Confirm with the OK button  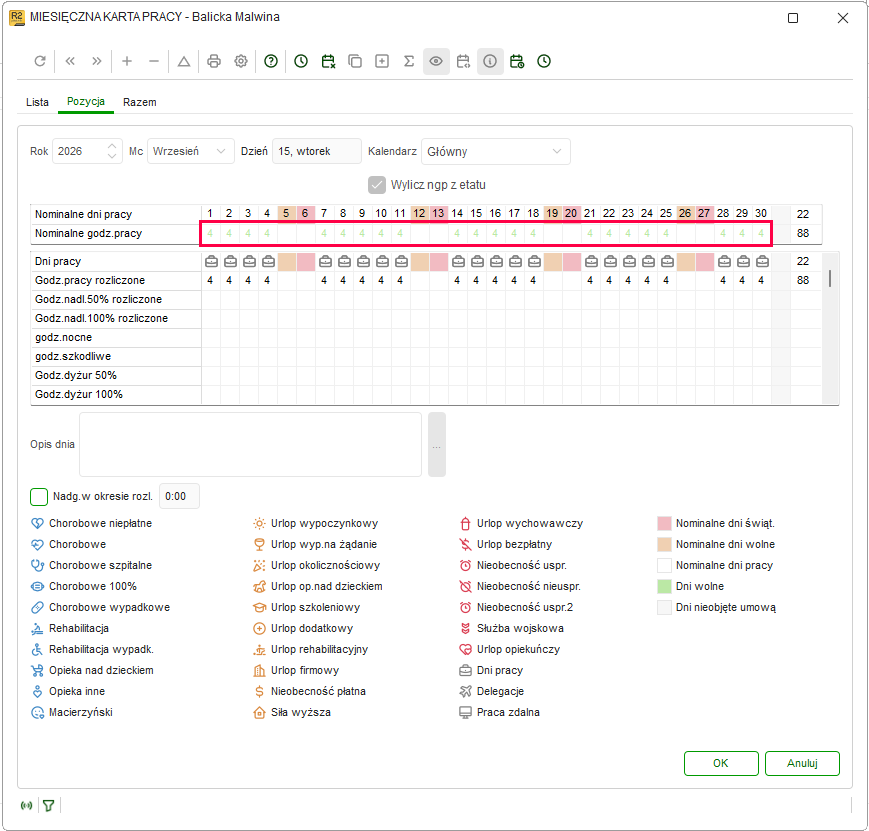721,763
